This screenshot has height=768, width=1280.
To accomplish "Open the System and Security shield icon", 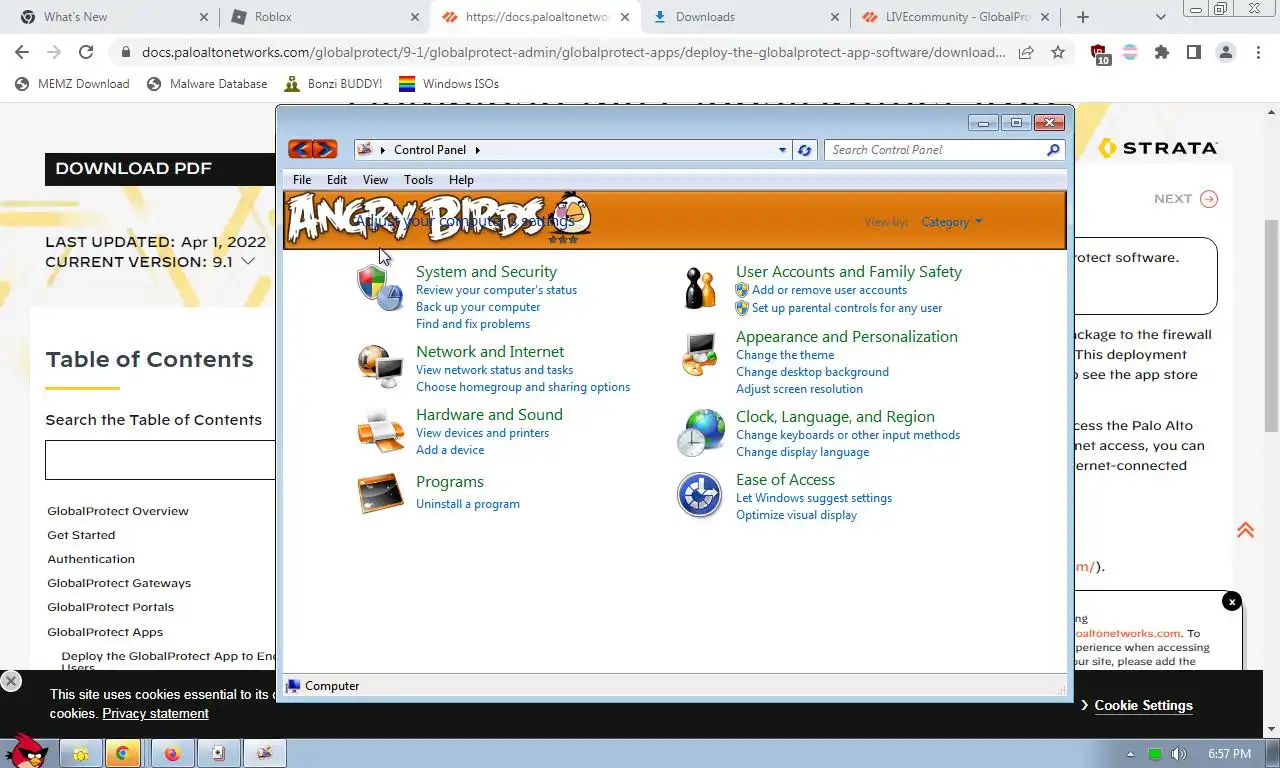I will 380,288.
